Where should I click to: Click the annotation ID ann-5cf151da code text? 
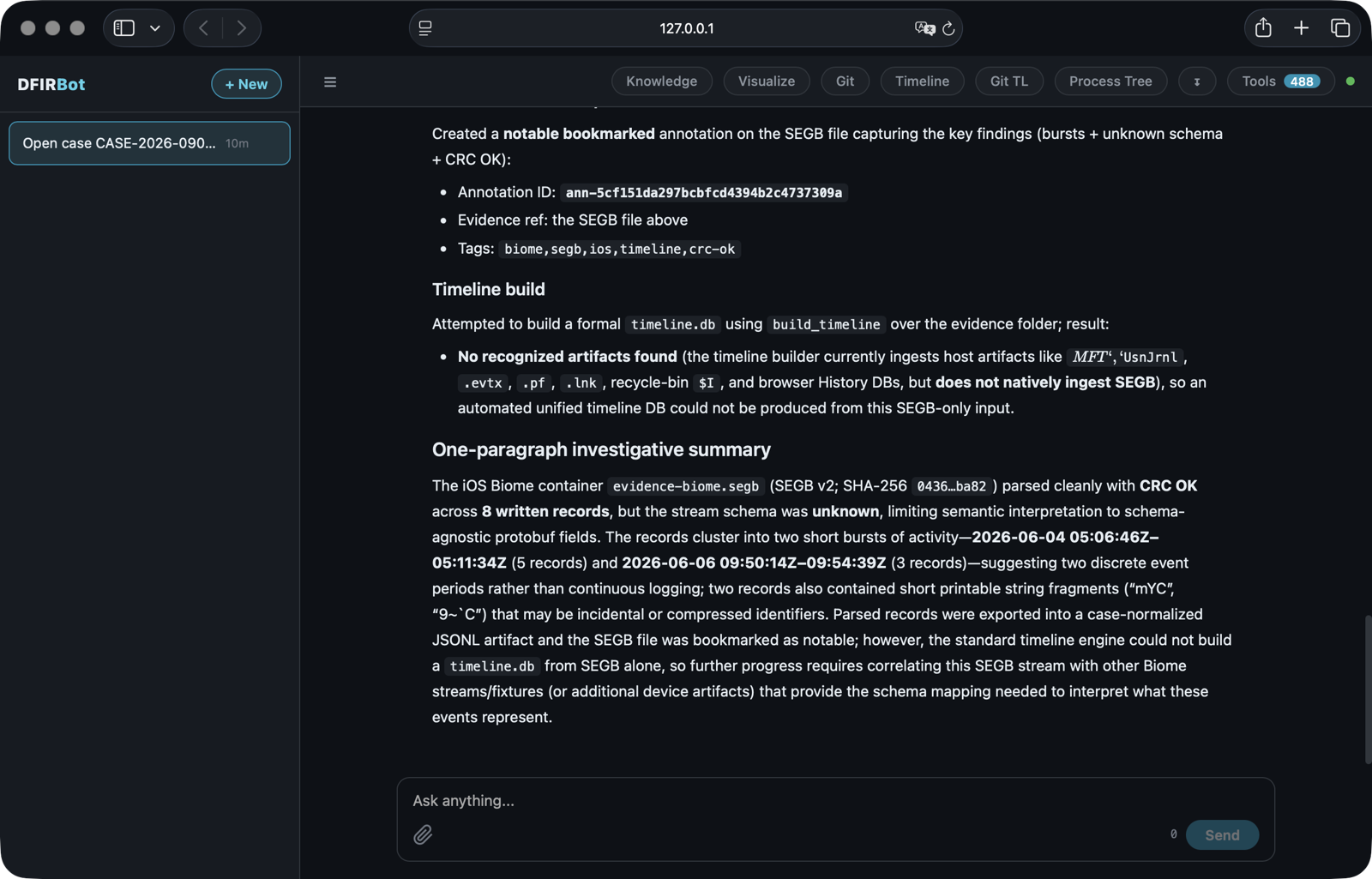704,193
